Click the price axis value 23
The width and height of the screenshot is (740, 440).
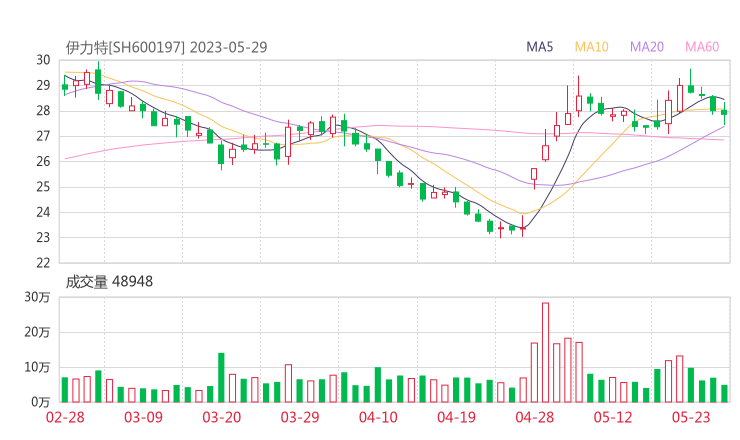point(43,237)
